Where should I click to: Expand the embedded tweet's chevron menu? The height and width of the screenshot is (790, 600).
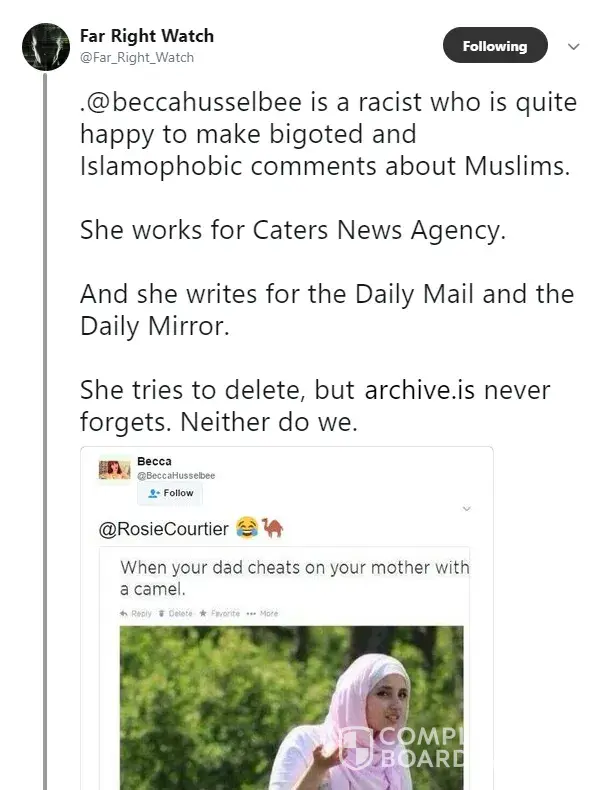[466, 509]
